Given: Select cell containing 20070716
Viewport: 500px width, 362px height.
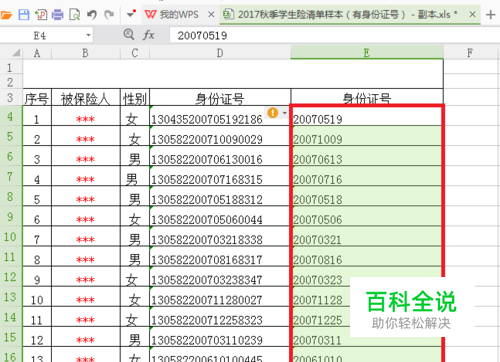Looking at the screenshot, I should coord(367,177).
